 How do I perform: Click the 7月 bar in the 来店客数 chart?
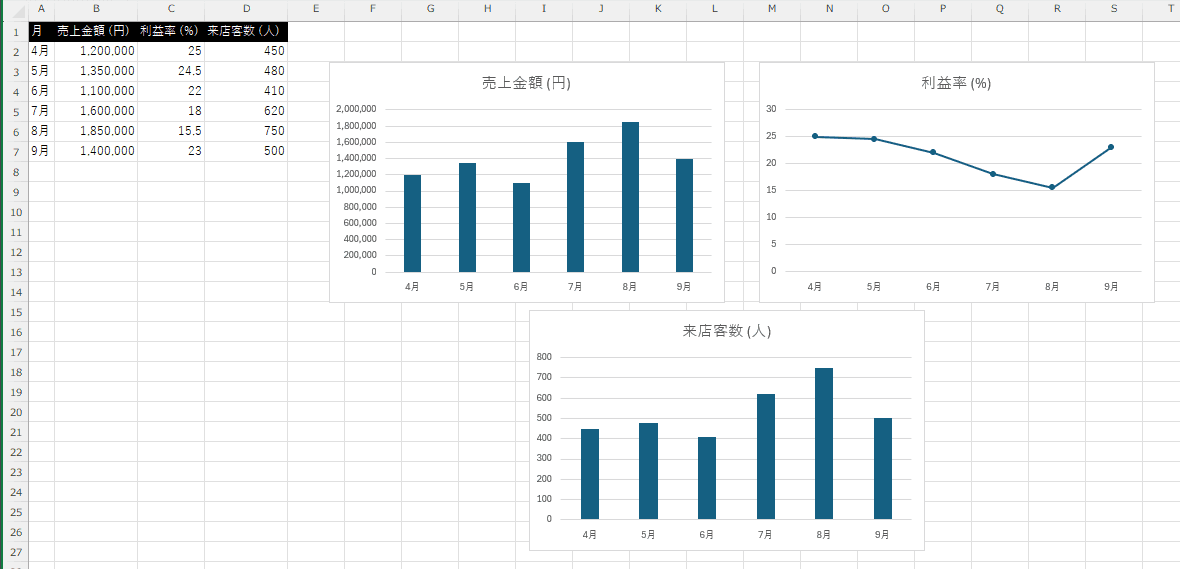click(765, 456)
